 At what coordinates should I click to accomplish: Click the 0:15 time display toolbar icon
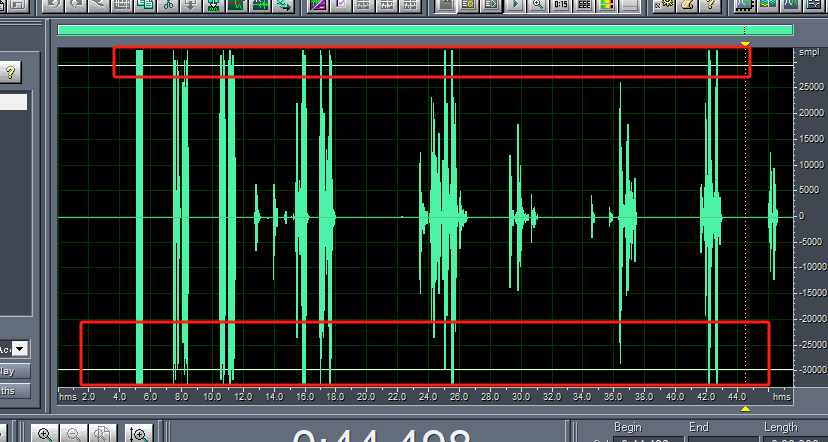tap(560, 4)
